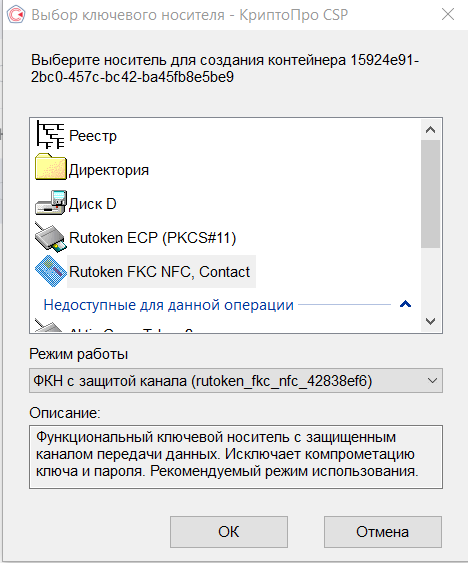Click the Диск D drive icon
The width and height of the screenshot is (468, 563).
51,203
